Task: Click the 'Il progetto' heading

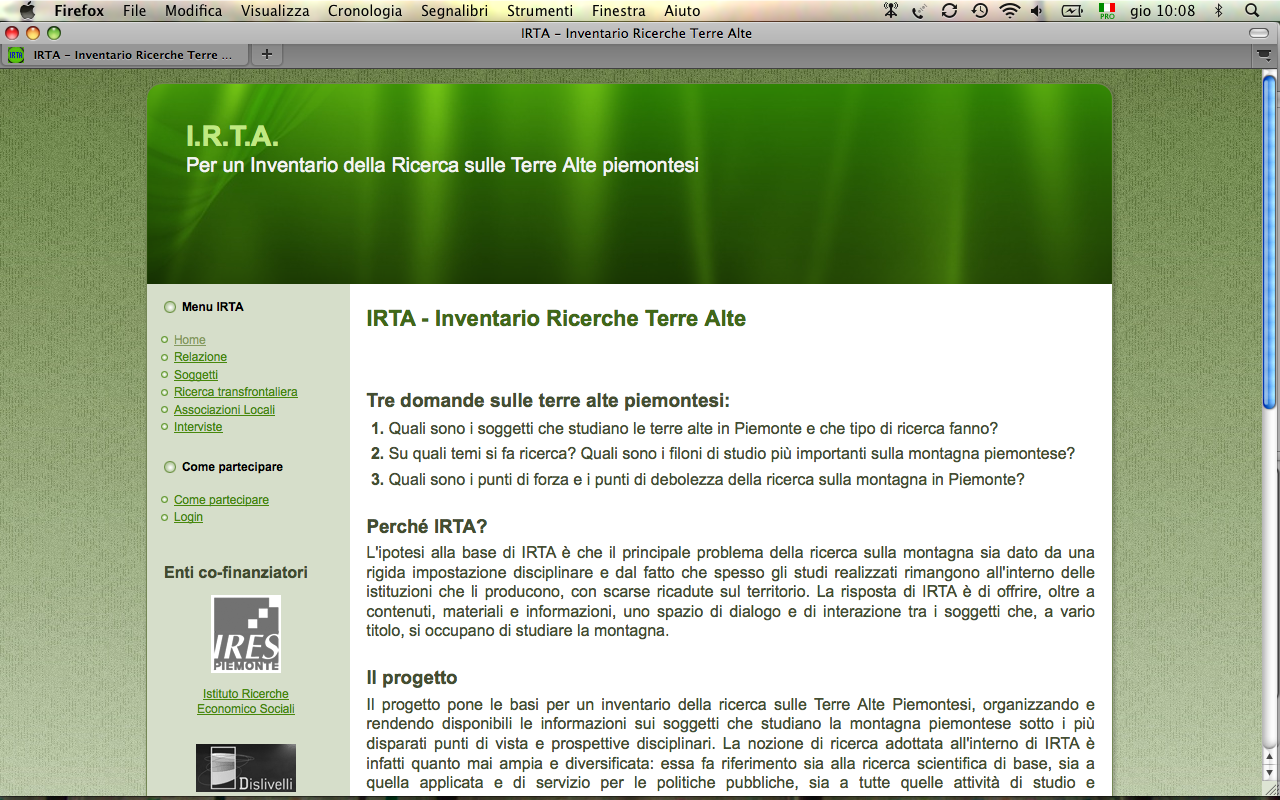Action: tap(412, 678)
